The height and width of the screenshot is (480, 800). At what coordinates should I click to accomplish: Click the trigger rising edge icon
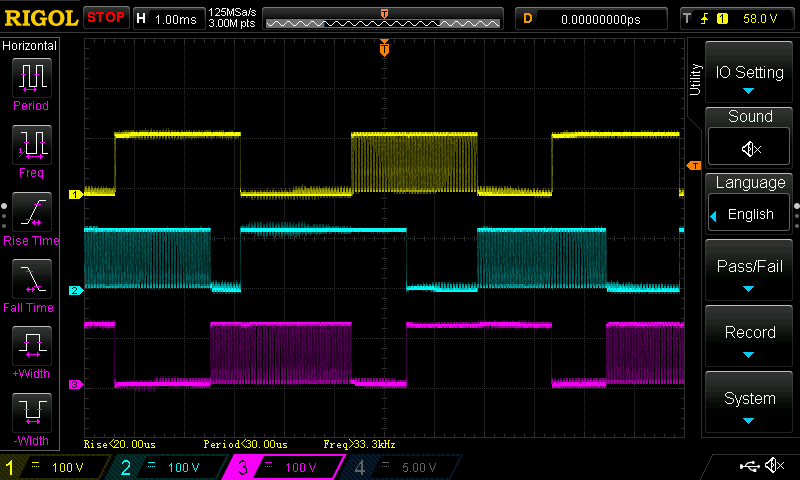point(705,19)
